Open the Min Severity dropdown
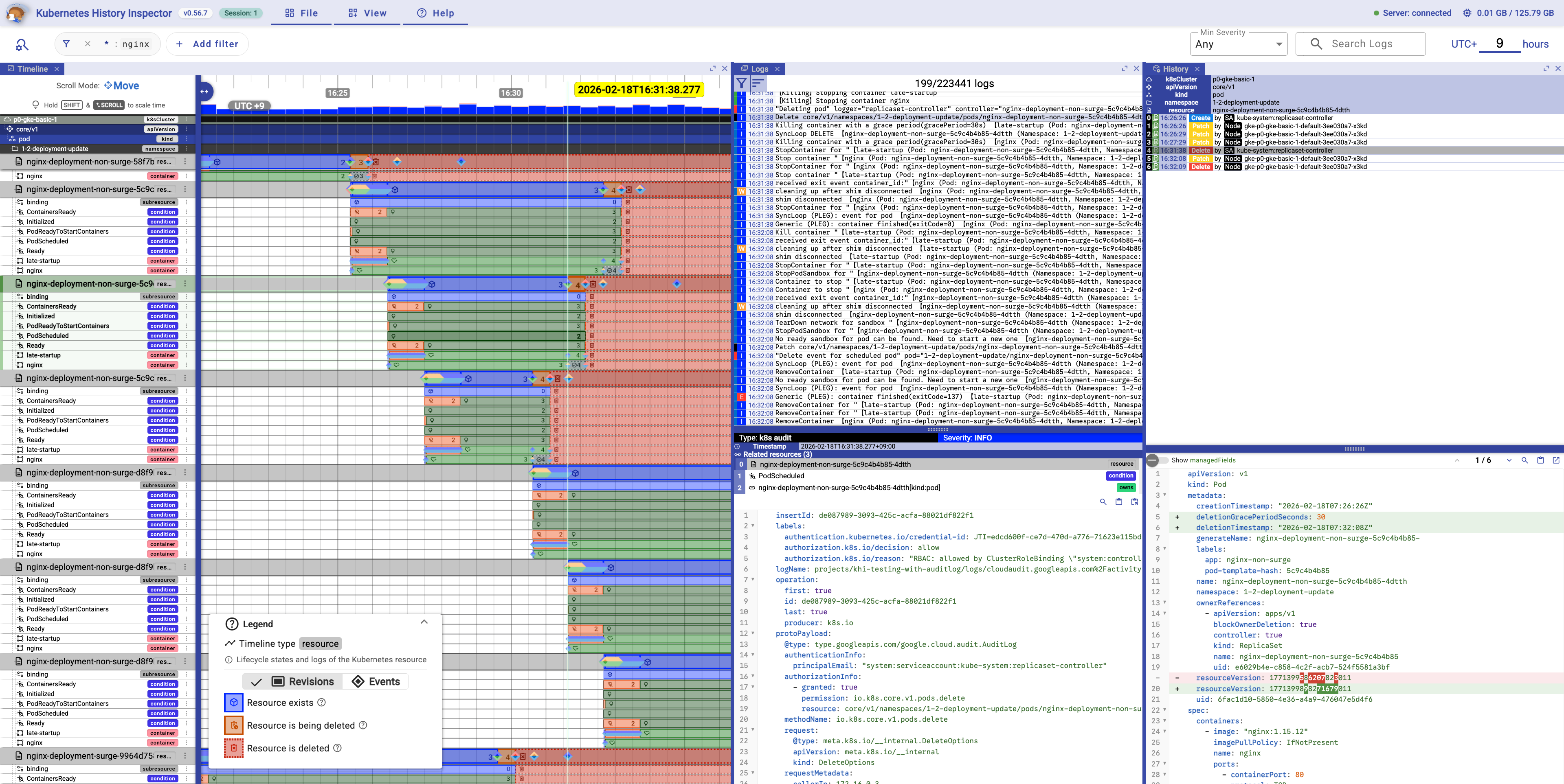This screenshot has height=784, width=1564. click(x=1239, y=44)
